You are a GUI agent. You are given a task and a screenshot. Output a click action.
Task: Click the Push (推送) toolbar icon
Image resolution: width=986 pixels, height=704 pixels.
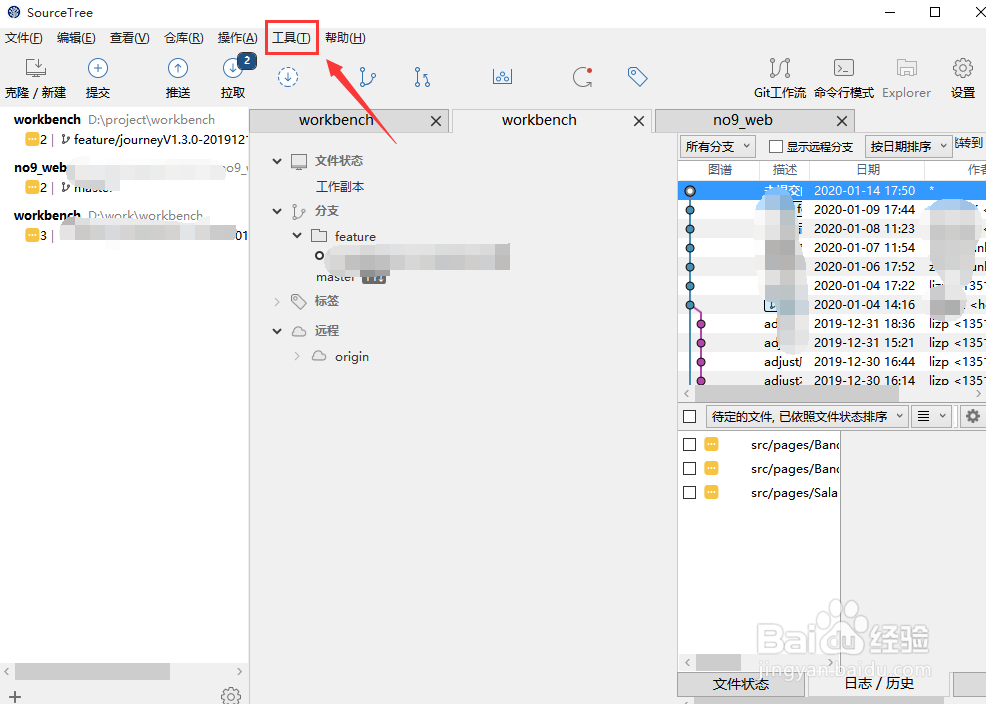178,68
